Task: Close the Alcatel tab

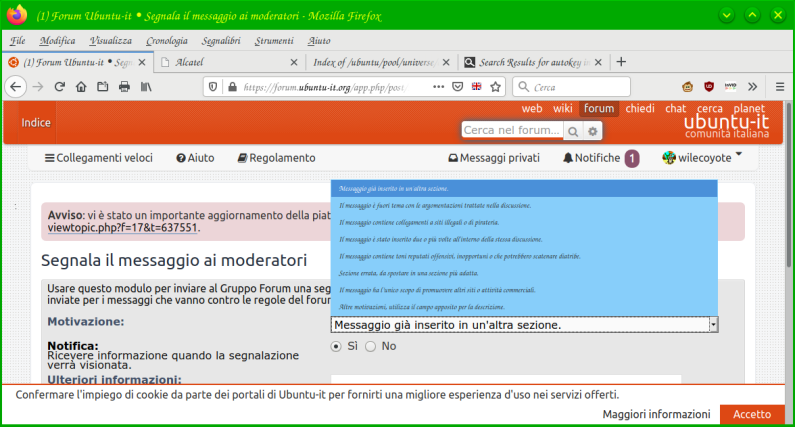Action: (x=294, y=62)
